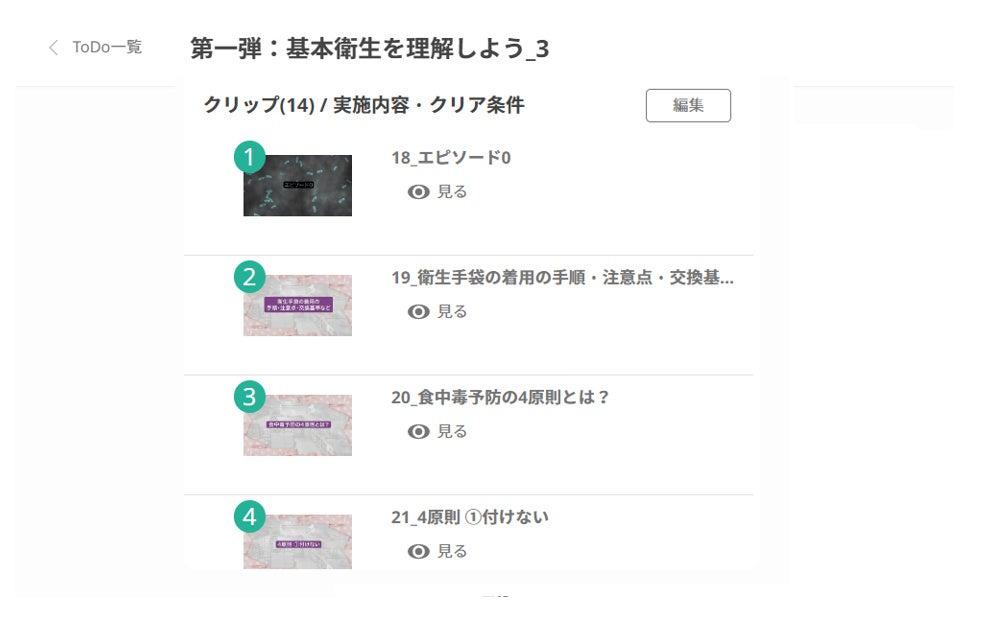This screenshot has width=987, height=624.
Task: Open the 4原則 ①付けない clip thumbnail
Action: [298, 543]
